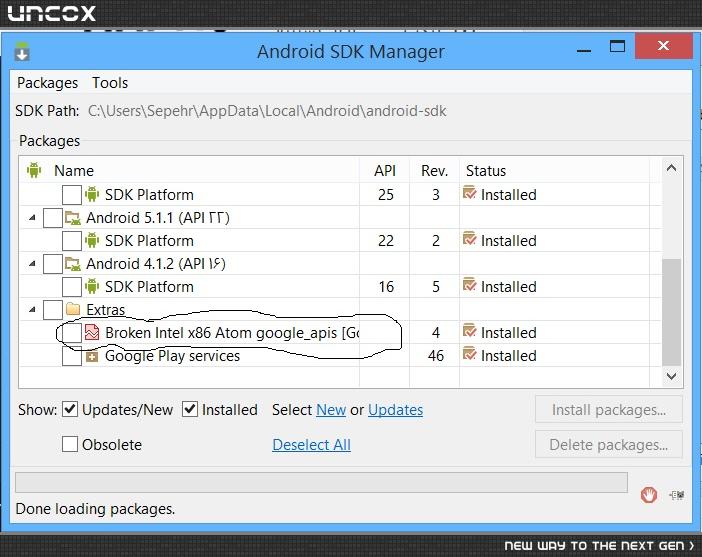Select the Broken Intel x86 Atom google_apis row
Viewport: 702px width, 557px height.
[232, 333]
